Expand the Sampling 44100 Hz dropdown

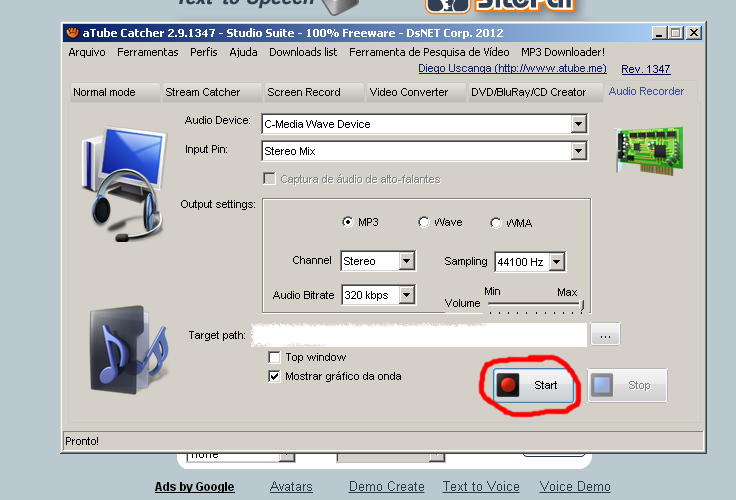(557, 262)
